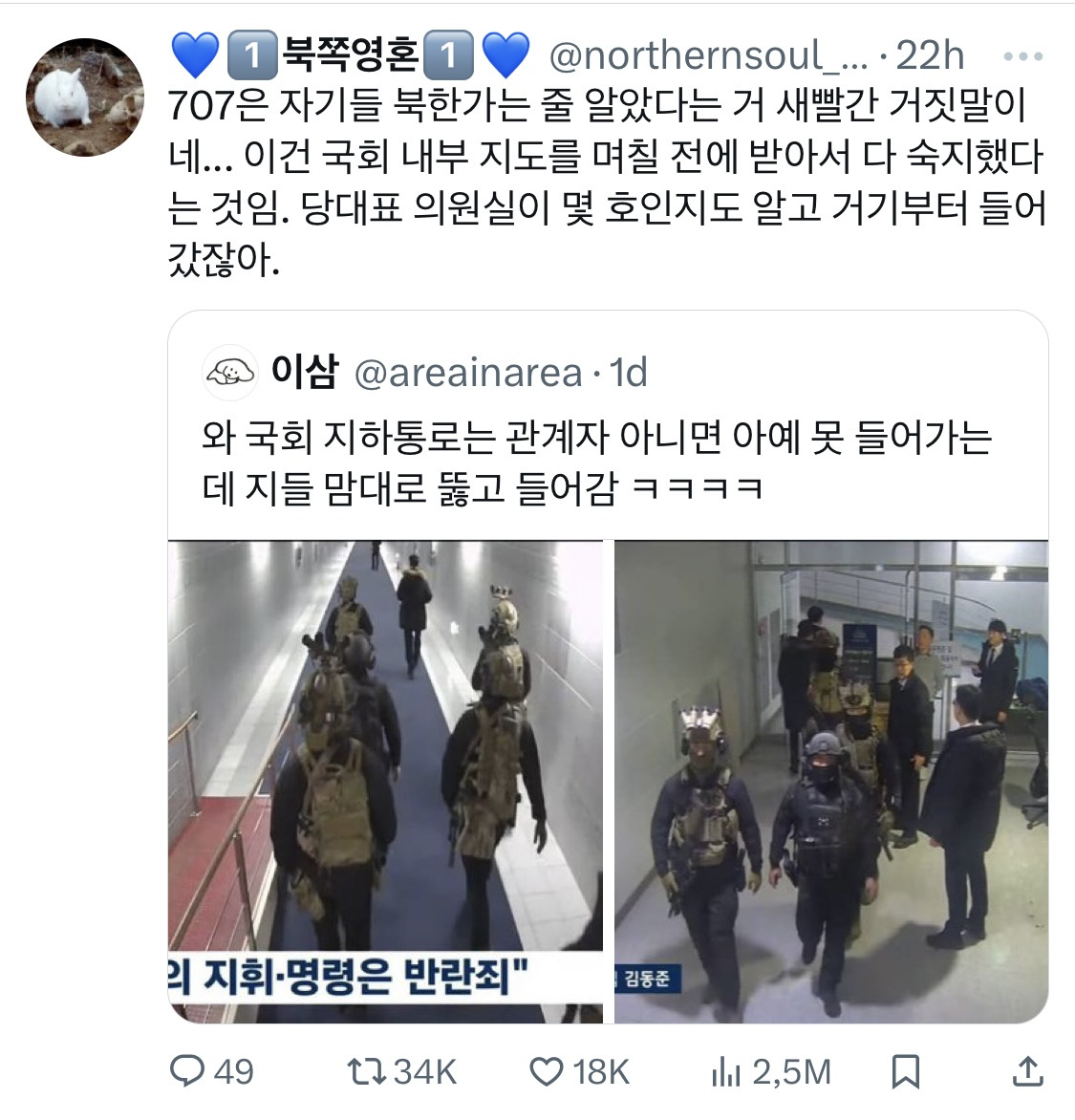Open the @northernsoul_ handle profile

pyautogui.click(x=708, y=55)
